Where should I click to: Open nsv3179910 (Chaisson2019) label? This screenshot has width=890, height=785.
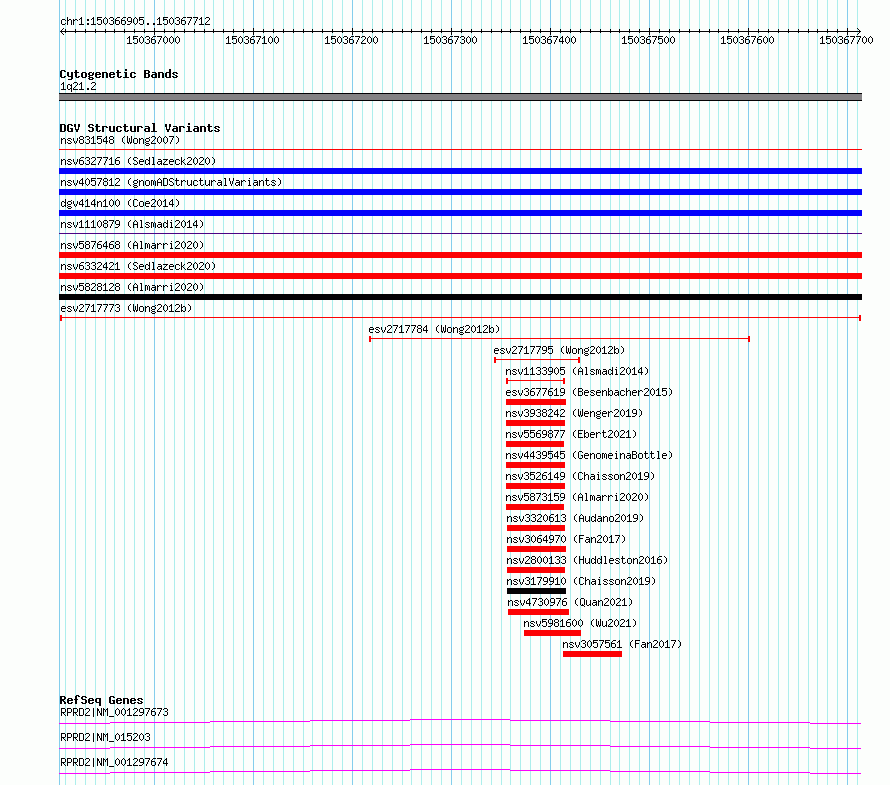(x=581, y=581)
